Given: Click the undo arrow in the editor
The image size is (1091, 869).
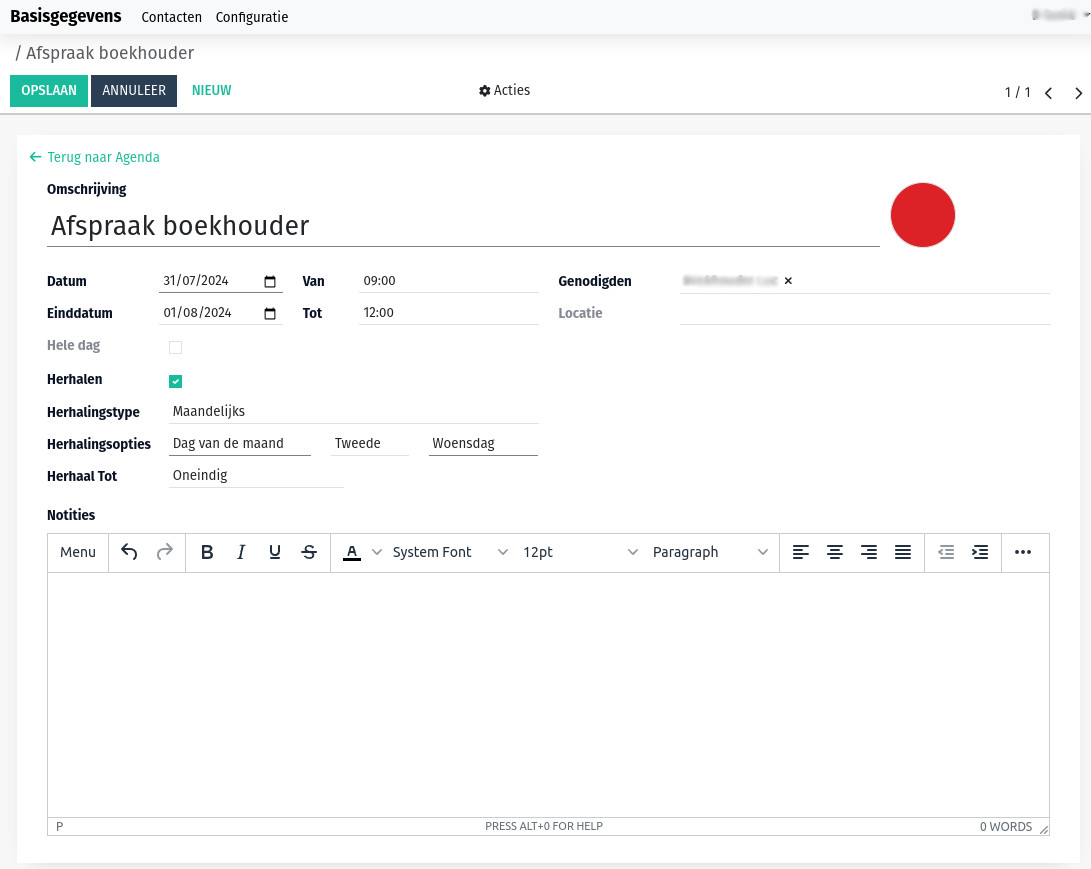Looking at the screenshot, I should pyautogui.click(x=129, y=552).
